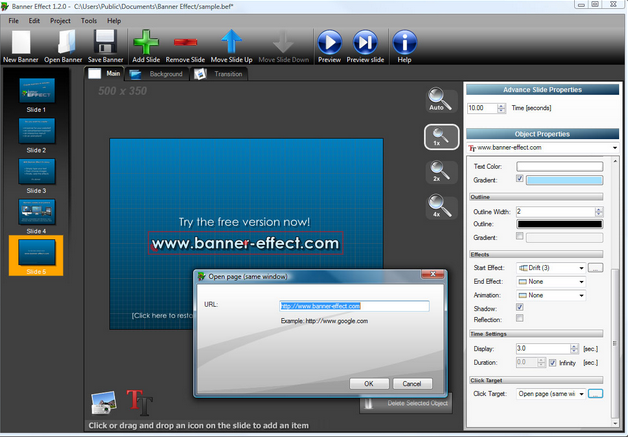Save the banner with floppy disk icon
Screen dimensions: 628x437
[x=105, y=42]
